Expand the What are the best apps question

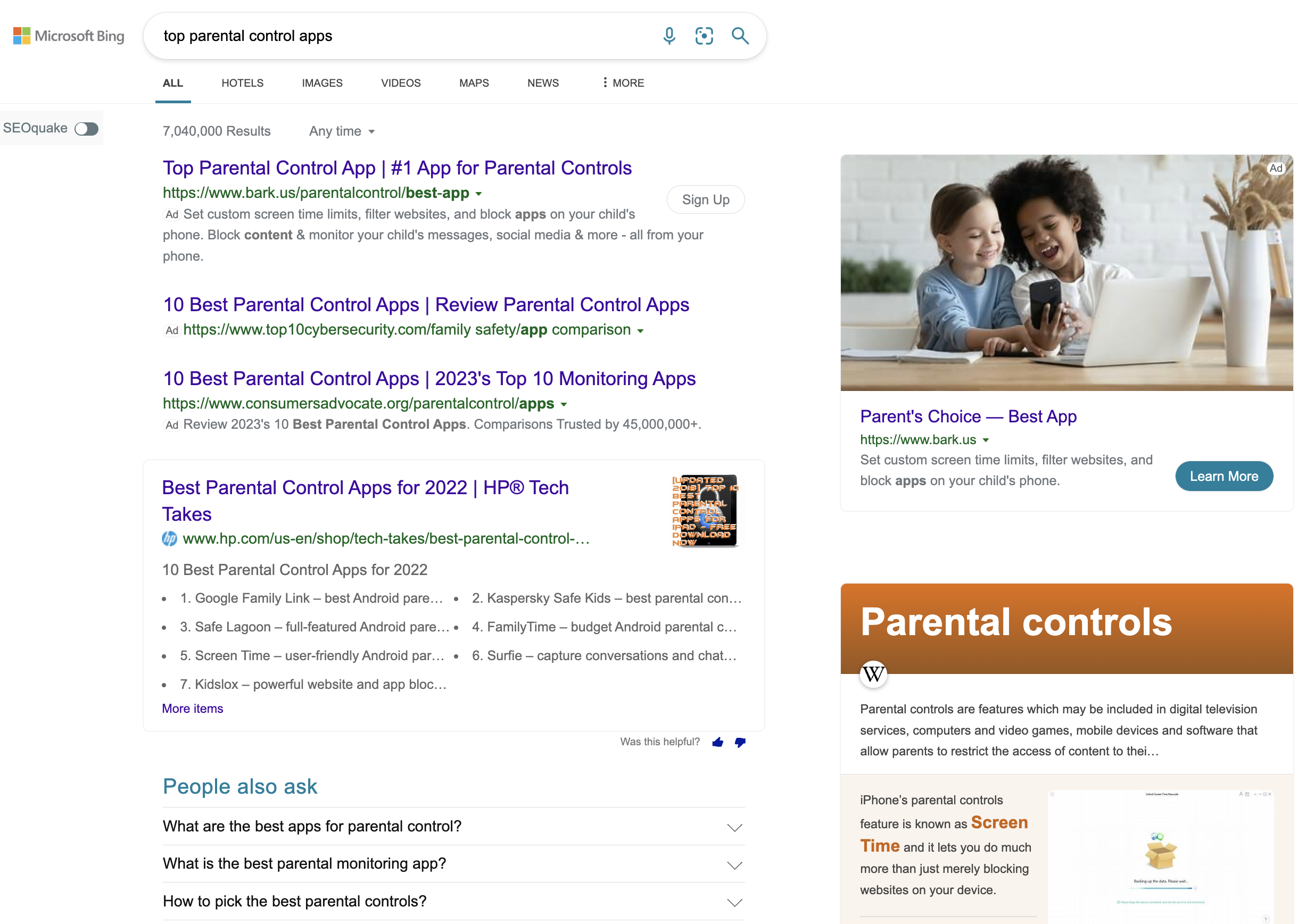(x=734, y=826)
